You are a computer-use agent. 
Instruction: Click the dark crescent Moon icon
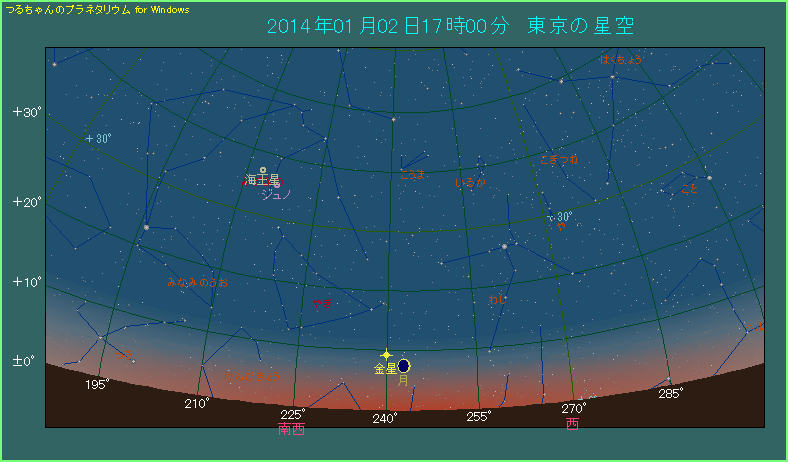coord(403,366)
